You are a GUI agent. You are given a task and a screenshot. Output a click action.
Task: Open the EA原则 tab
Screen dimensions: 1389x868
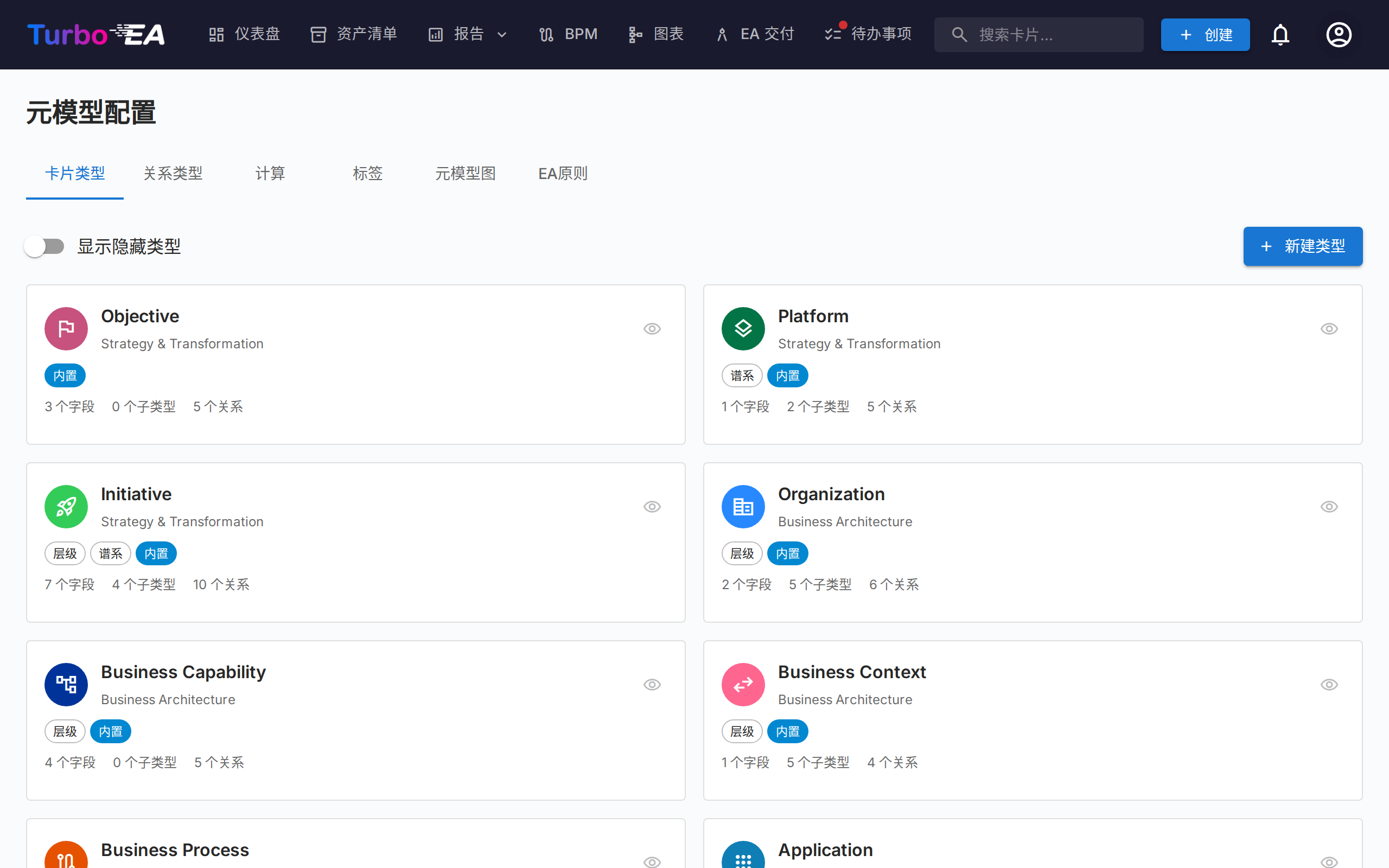[563, 174]
